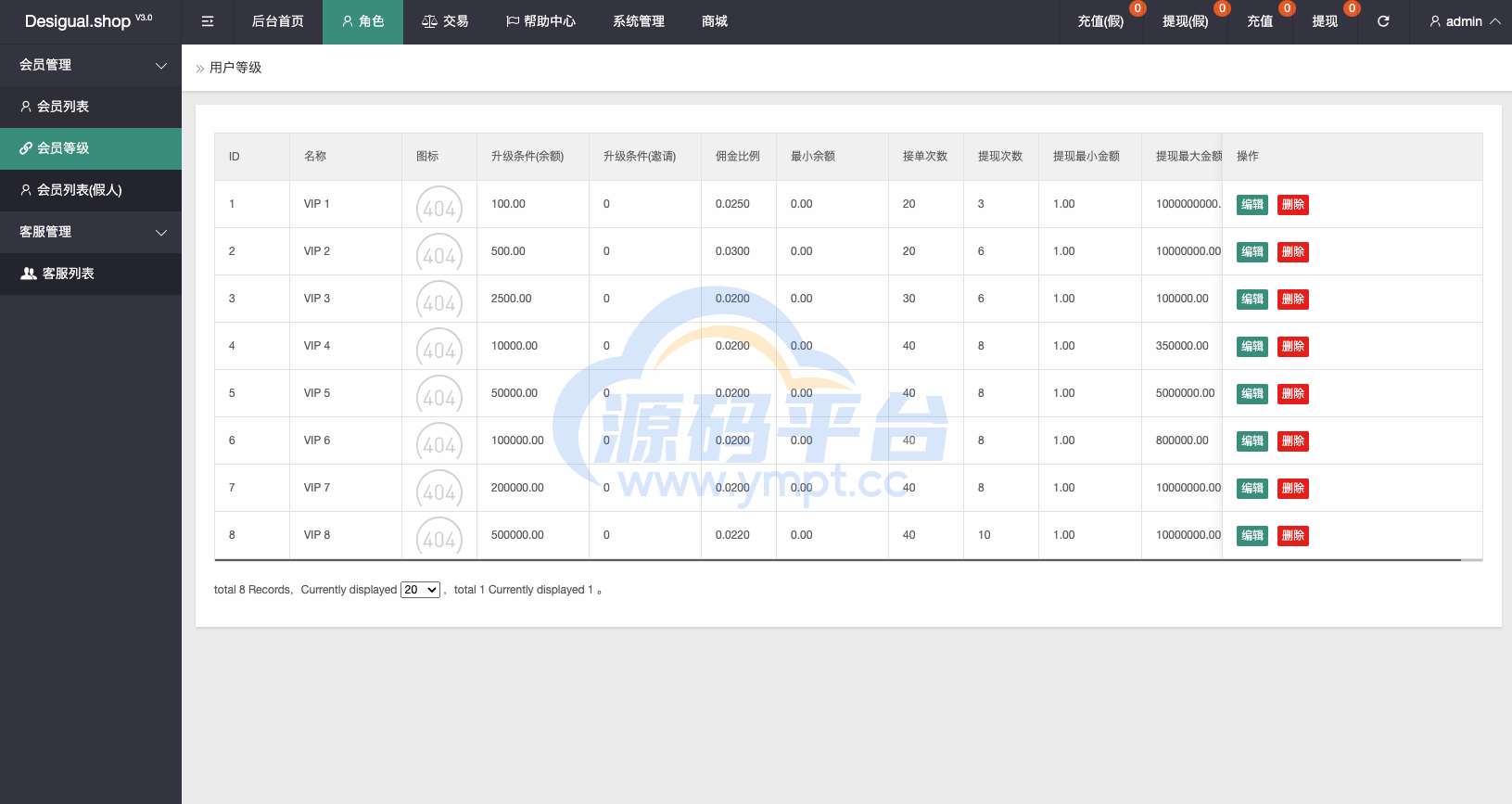Delete the VIP 6 level
This screenshot has height=804, width=1512.
(x=1293, y=441)
